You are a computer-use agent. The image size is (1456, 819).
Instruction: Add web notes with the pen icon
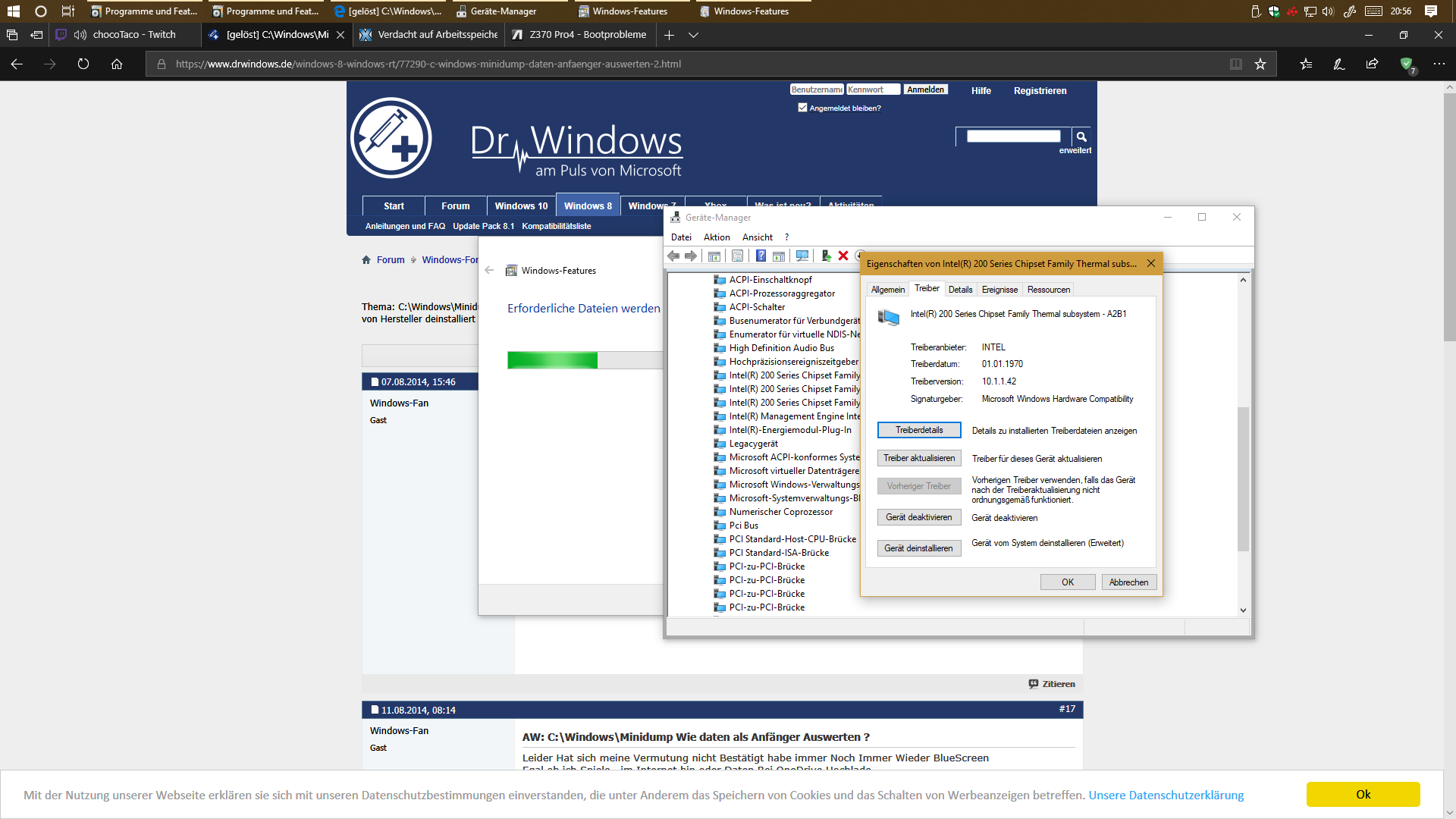click(x=1339, y=64)
